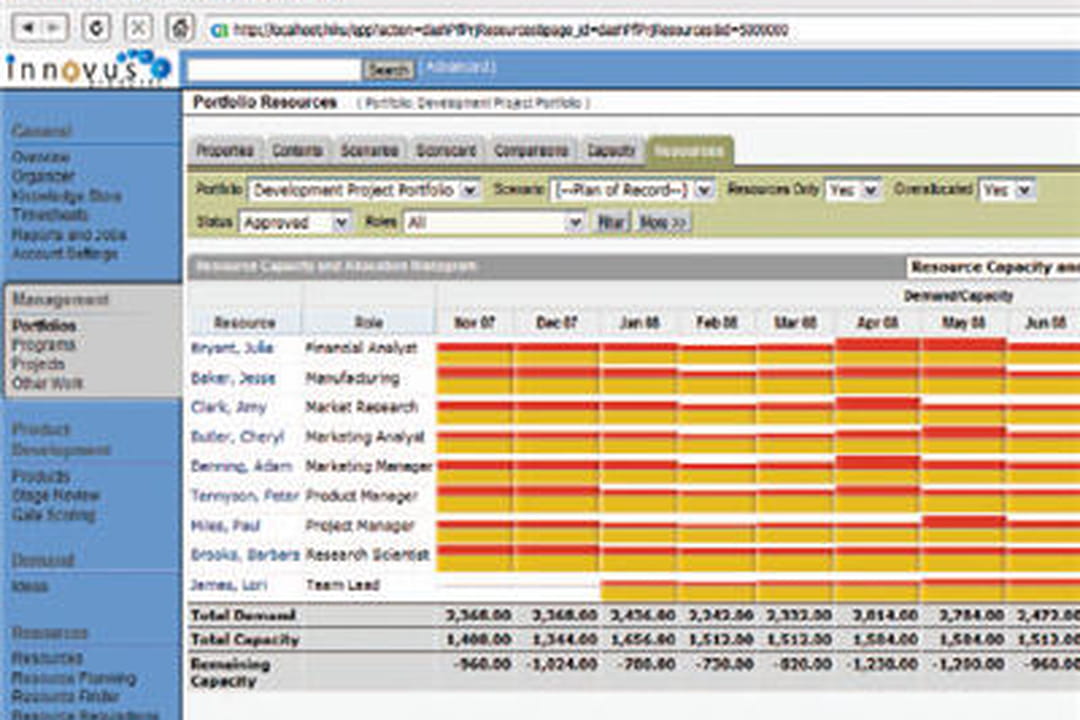
Task: Click Bryant Julie's Apr 08 red histogram bar
Action: click(x=877, y=344)
